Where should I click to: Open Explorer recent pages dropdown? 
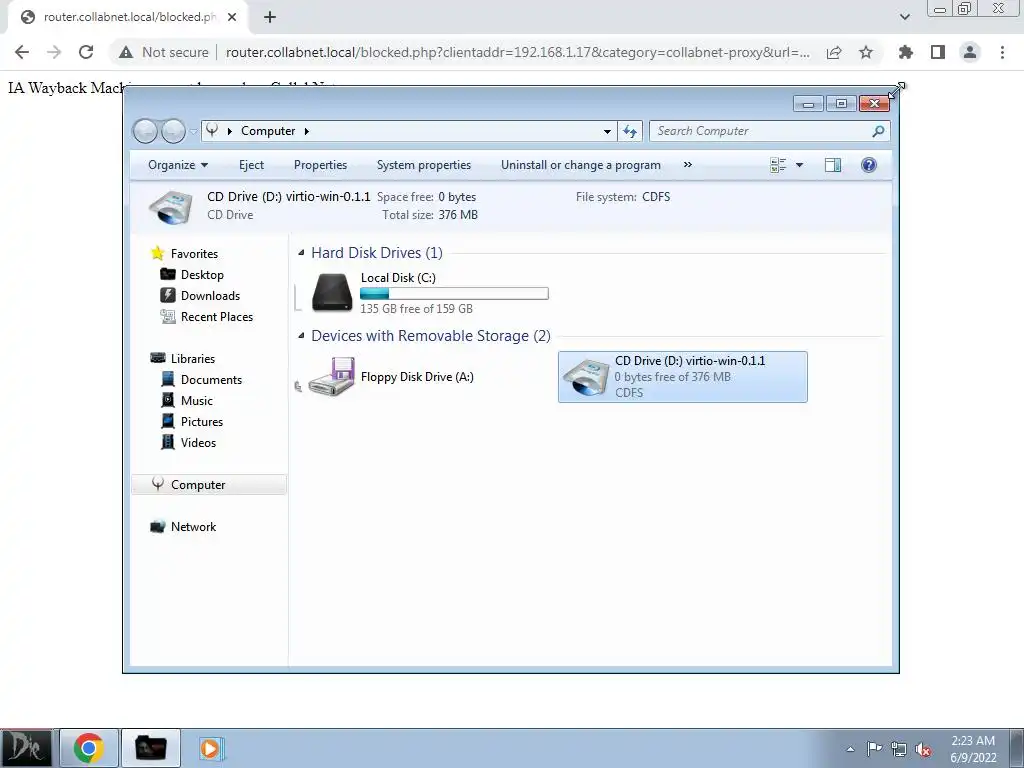click(193, 131)
